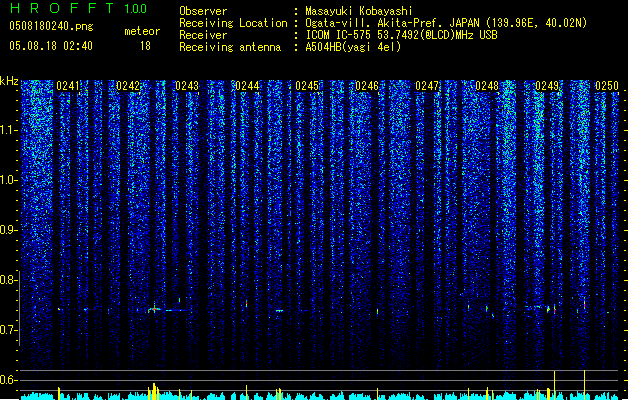Click observer name Masayuki Kobayashi
This screenshot has height=400, width=629.
359,11
